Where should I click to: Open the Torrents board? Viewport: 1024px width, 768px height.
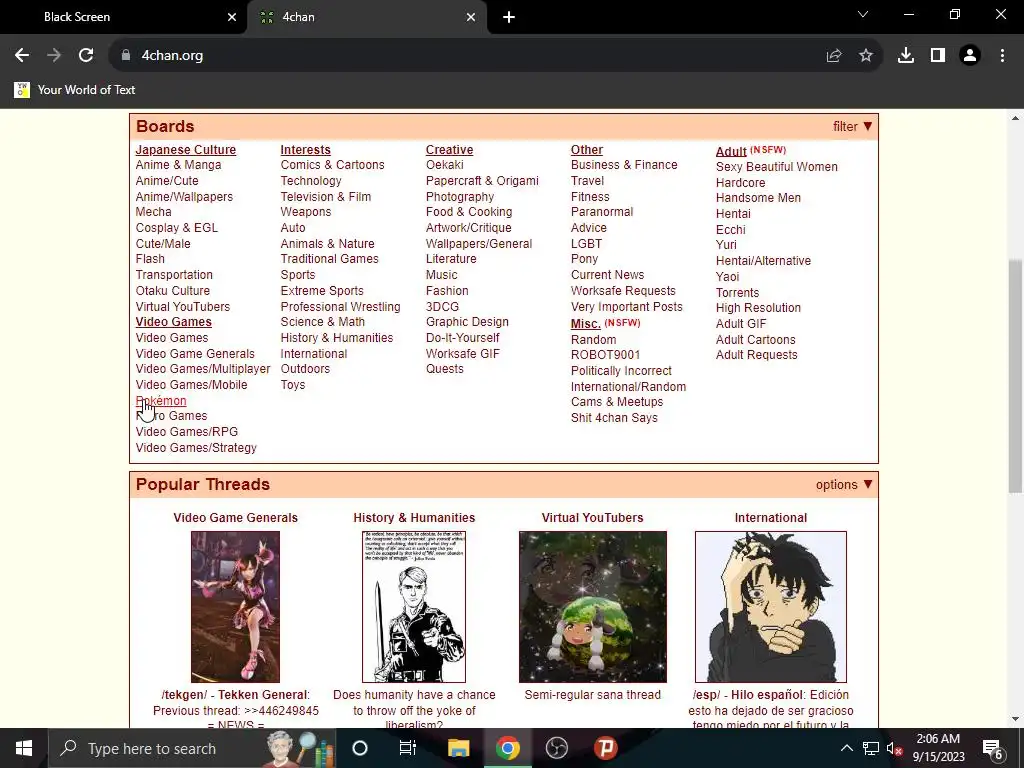coord(737,293)
